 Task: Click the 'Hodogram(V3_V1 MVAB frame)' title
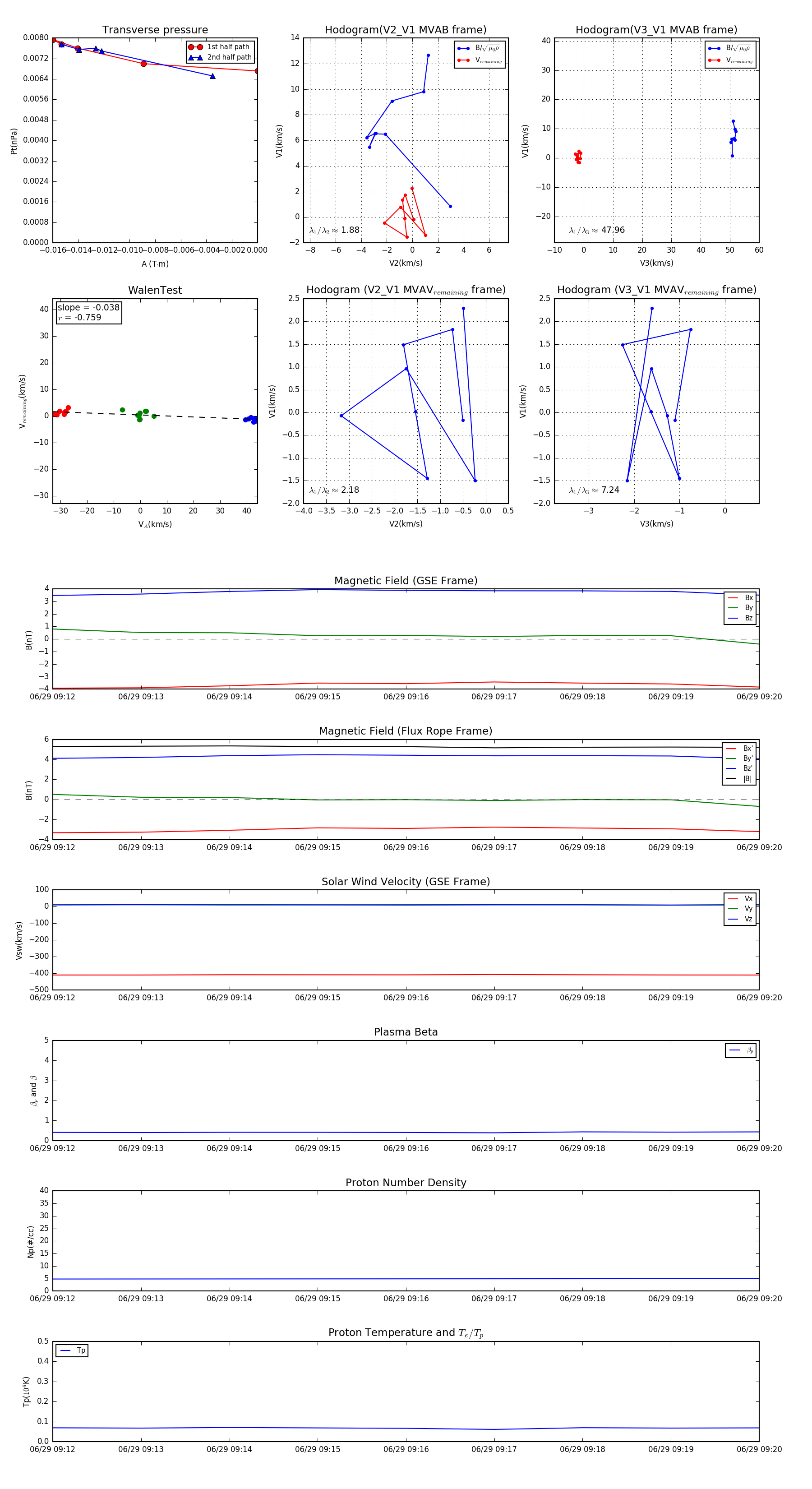[x=656, y=30]
